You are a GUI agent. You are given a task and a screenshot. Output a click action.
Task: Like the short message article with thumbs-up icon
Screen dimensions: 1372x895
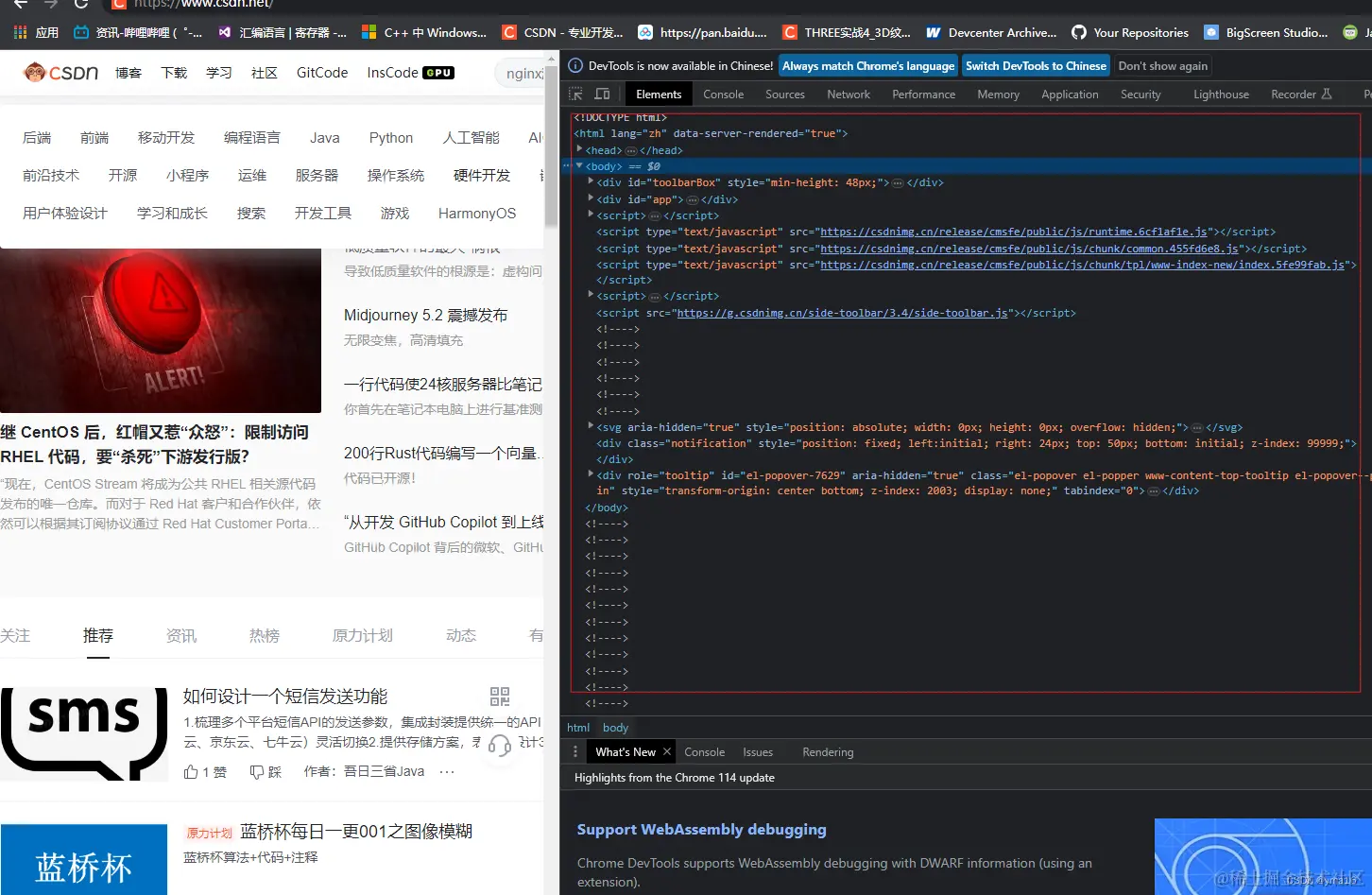[x=196, y=771]
